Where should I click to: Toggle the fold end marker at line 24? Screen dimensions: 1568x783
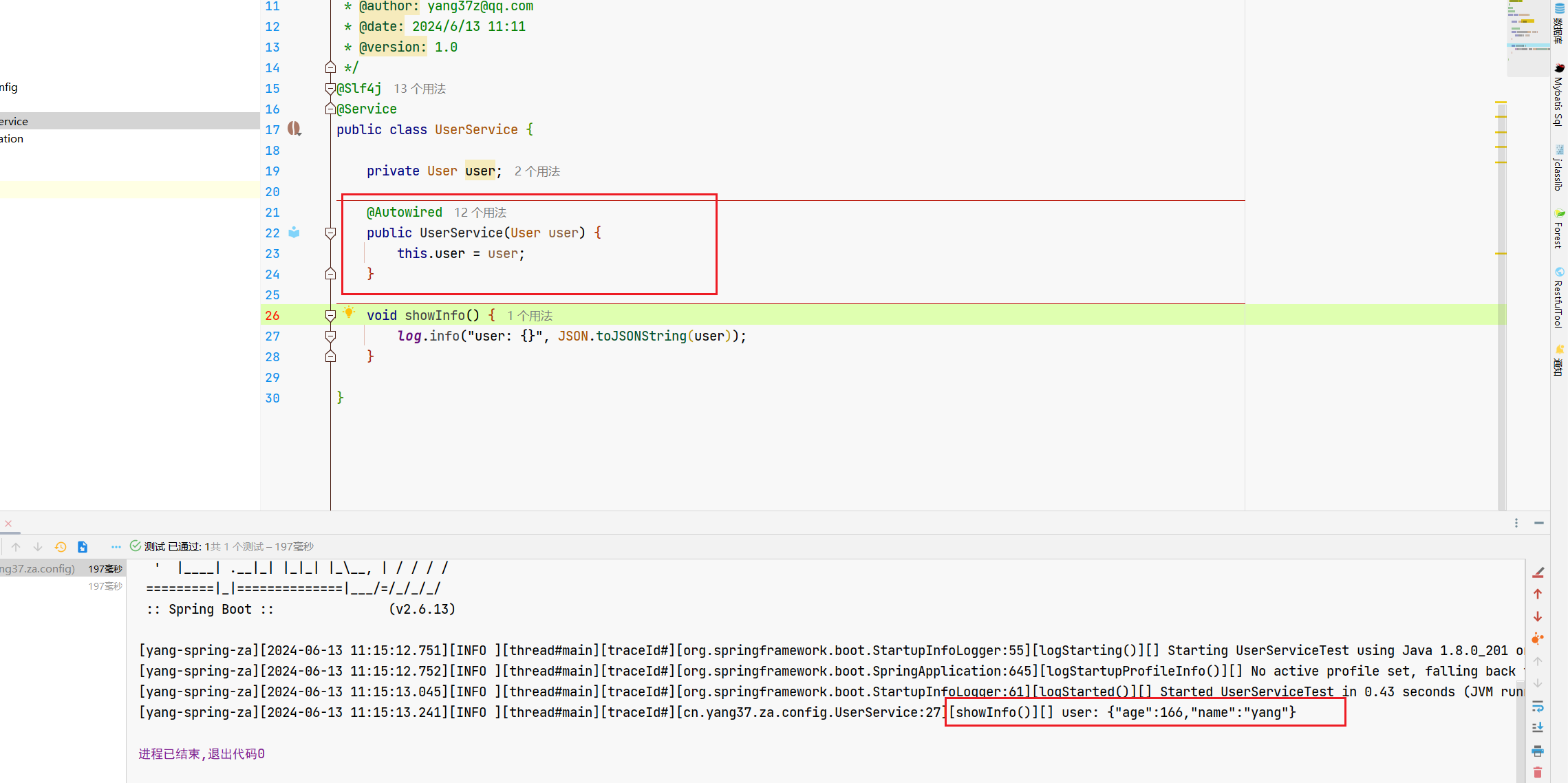click(x=330, y=274)
